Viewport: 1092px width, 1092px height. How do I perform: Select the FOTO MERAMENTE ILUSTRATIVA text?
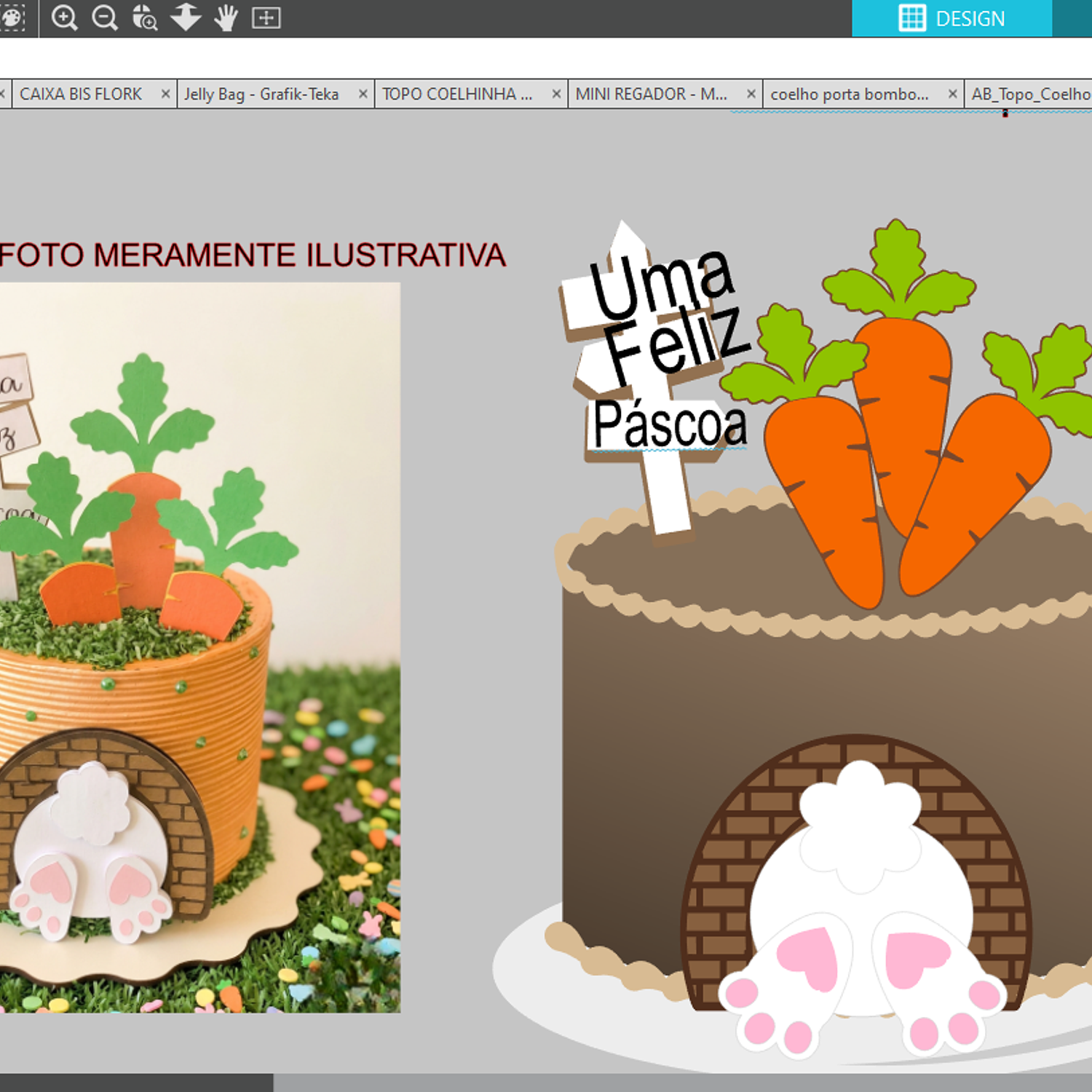[x=252, y=256]
